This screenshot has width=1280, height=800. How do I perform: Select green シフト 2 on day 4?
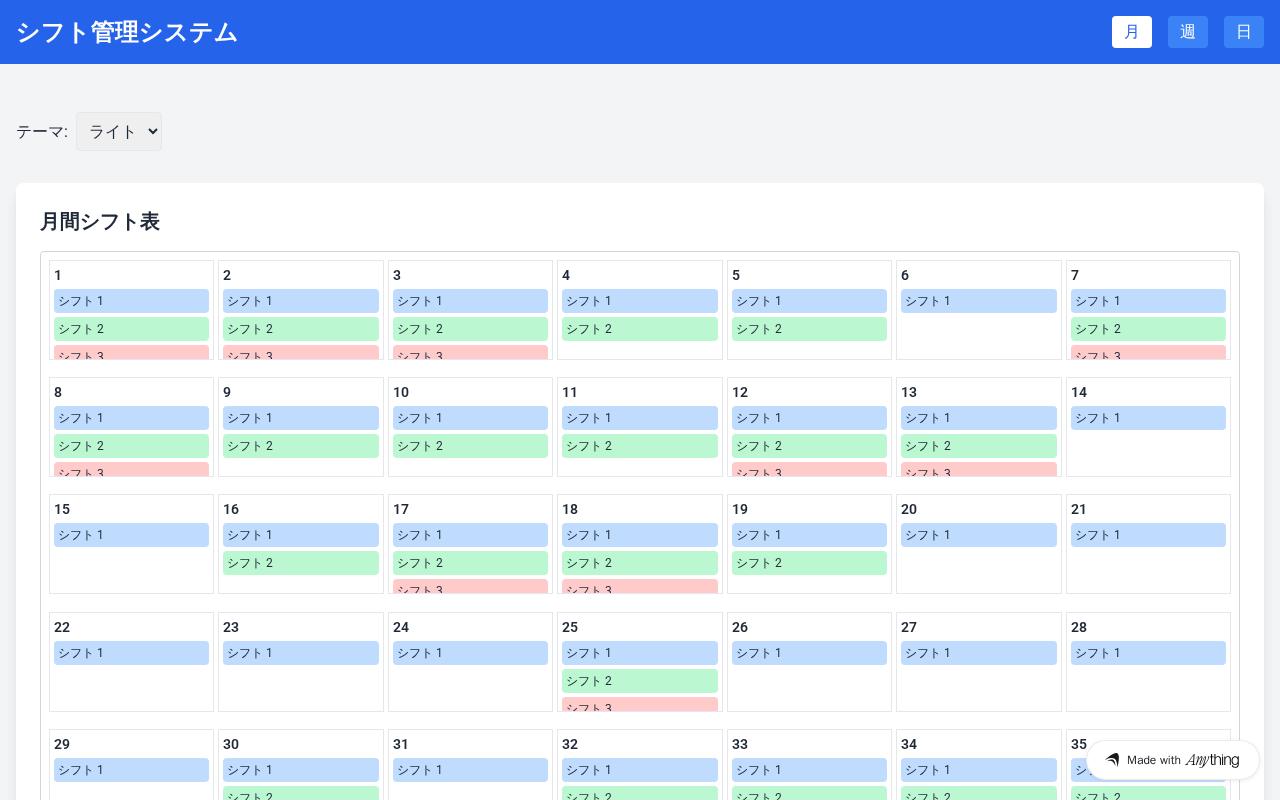point(639,329)
